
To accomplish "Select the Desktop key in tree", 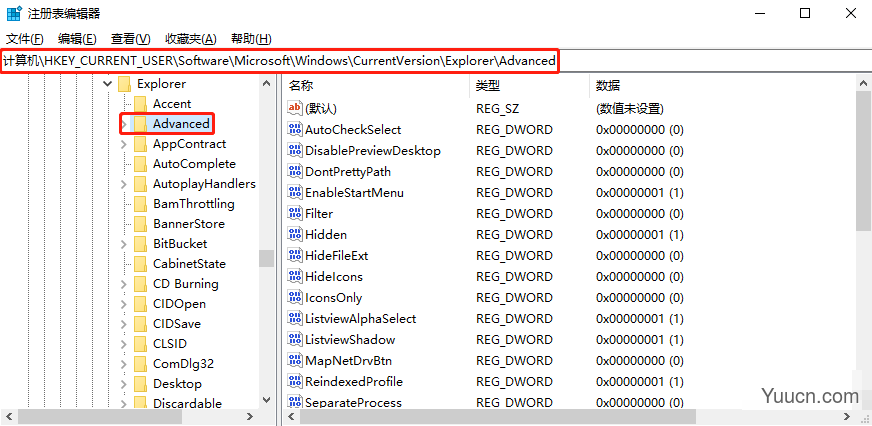I will point(177,384).
